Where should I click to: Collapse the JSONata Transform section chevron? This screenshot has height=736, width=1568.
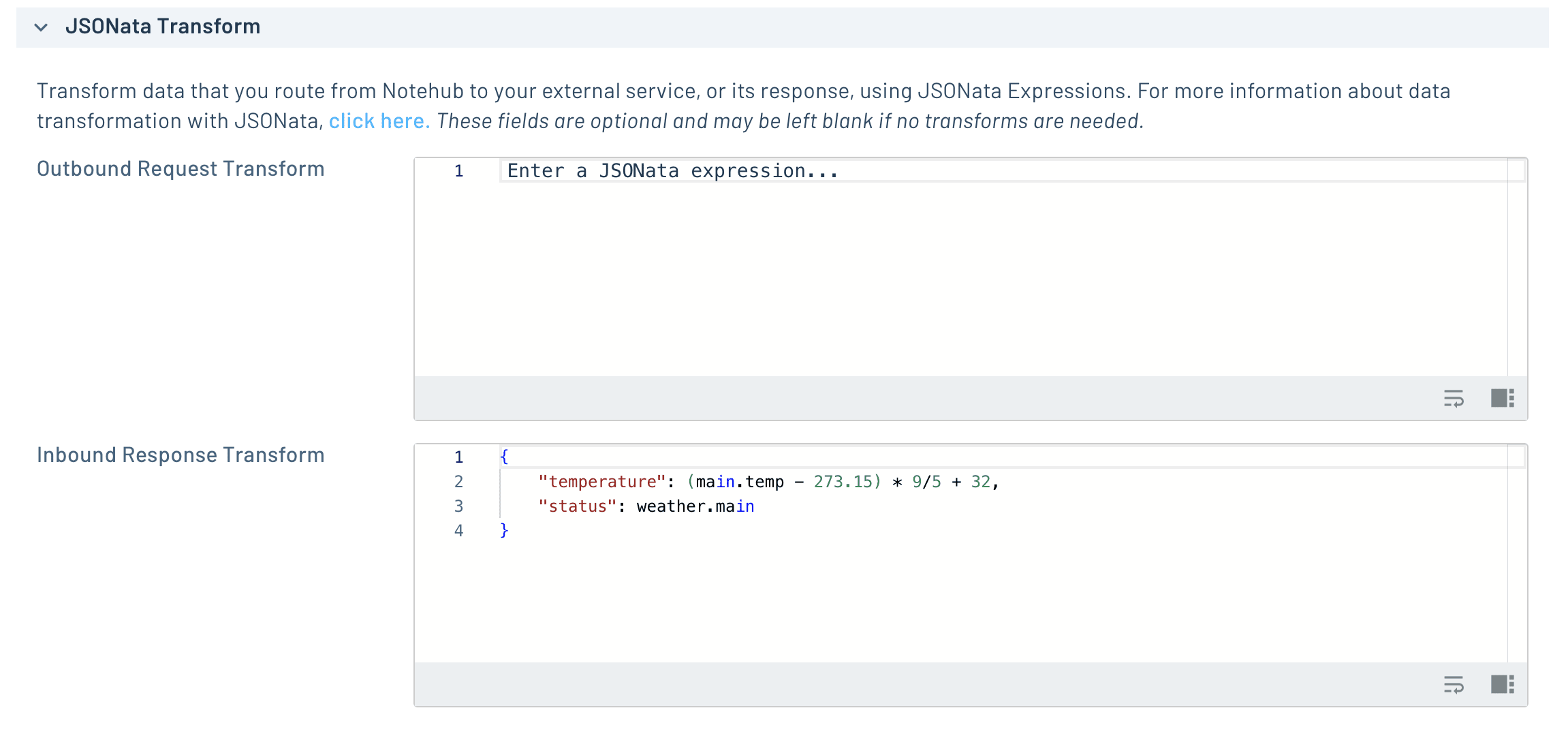pyautogui.click(x=41, y=27)
